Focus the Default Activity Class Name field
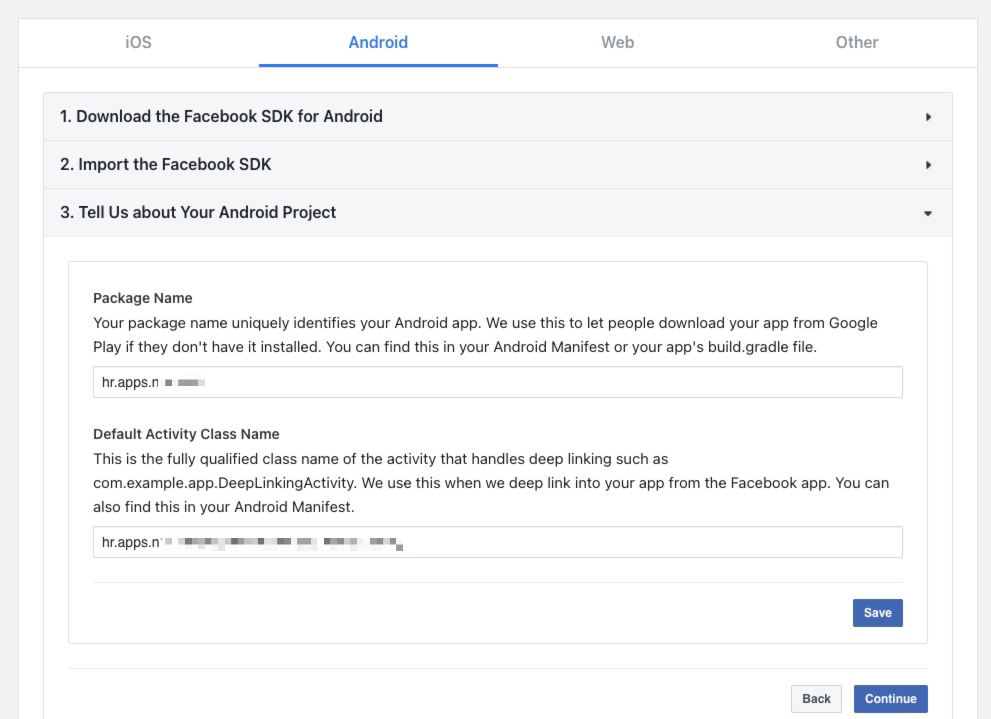This screenshot has height=719, width=991. pos(497,542)
